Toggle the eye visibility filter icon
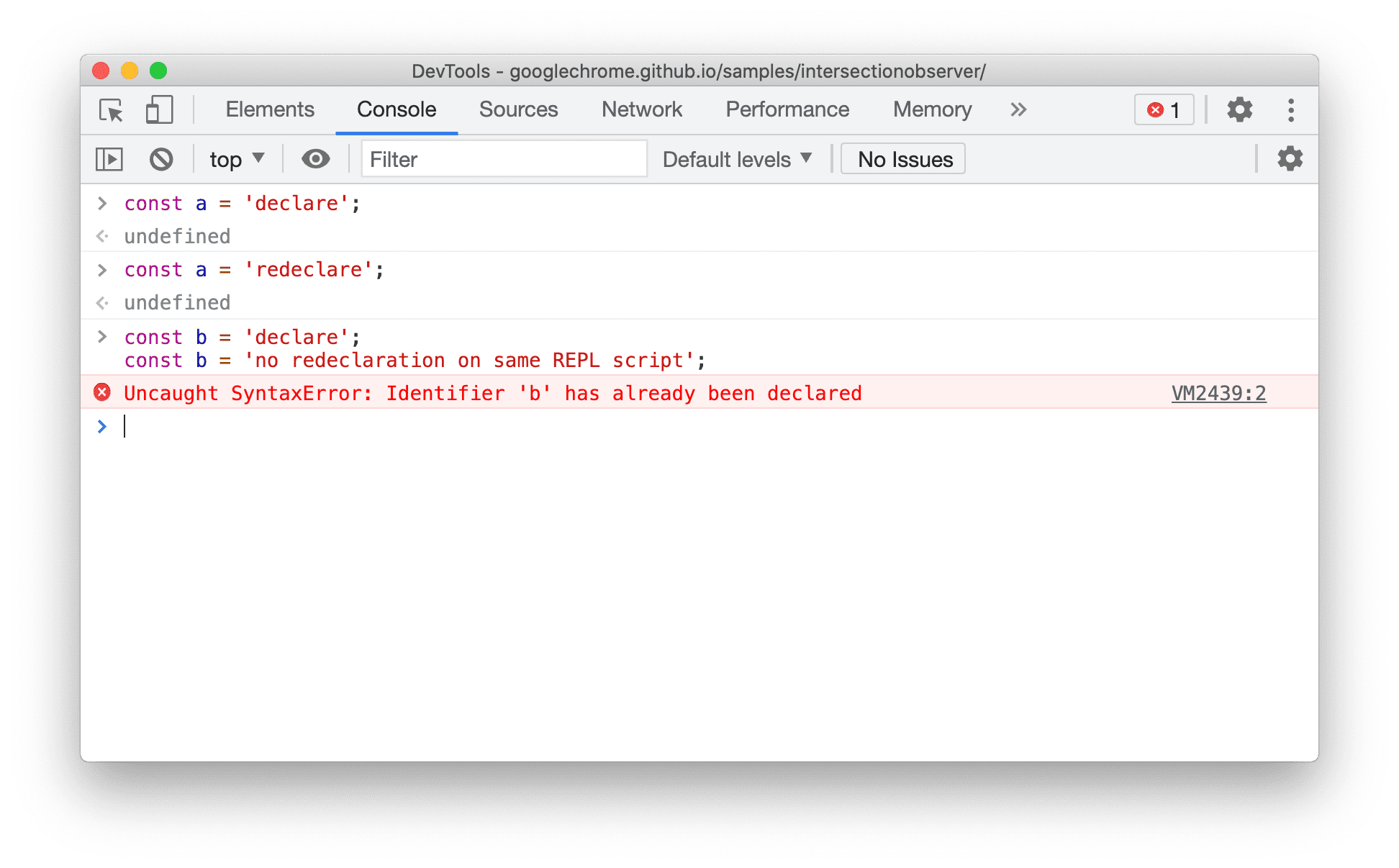The image size is (1399, 868). click(x=313, y=159)
